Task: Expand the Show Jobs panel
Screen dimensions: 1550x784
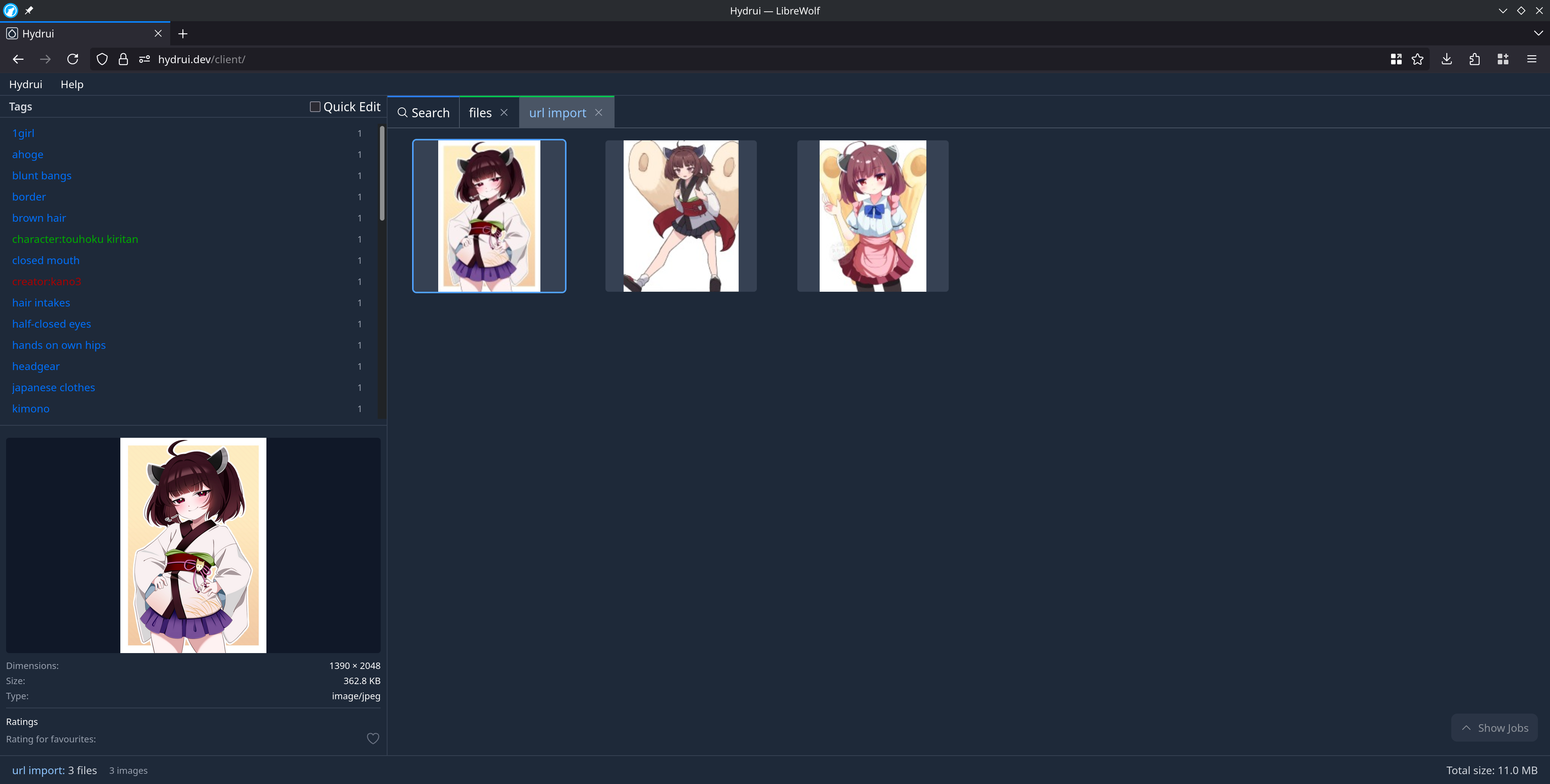Action: [1495, 728]
